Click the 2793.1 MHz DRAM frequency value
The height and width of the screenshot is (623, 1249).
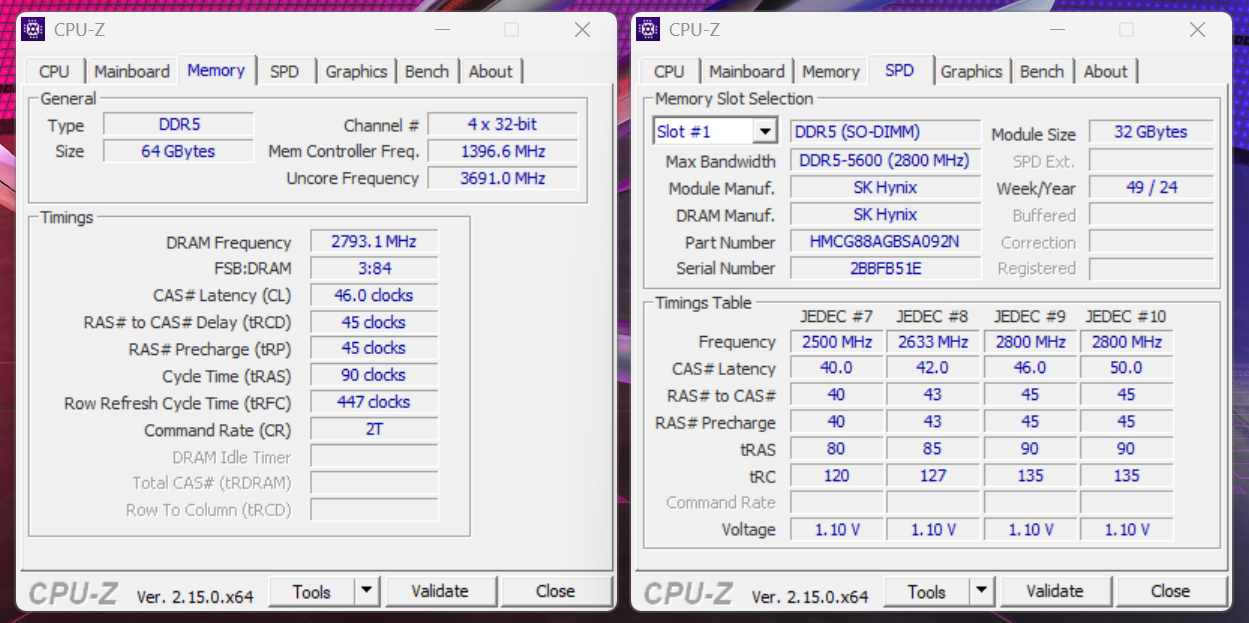(x=374, y=241)
